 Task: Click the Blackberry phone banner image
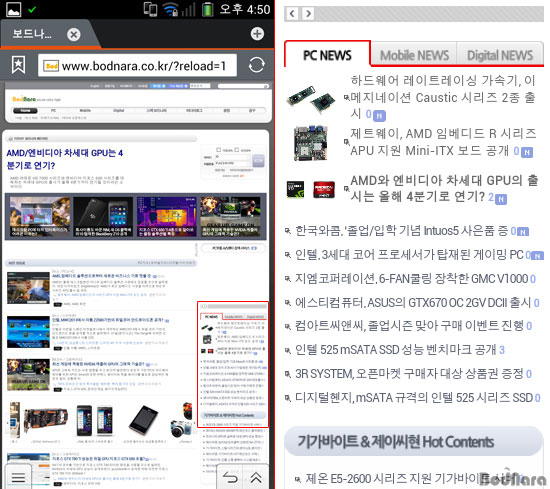[x=103, y=216]
